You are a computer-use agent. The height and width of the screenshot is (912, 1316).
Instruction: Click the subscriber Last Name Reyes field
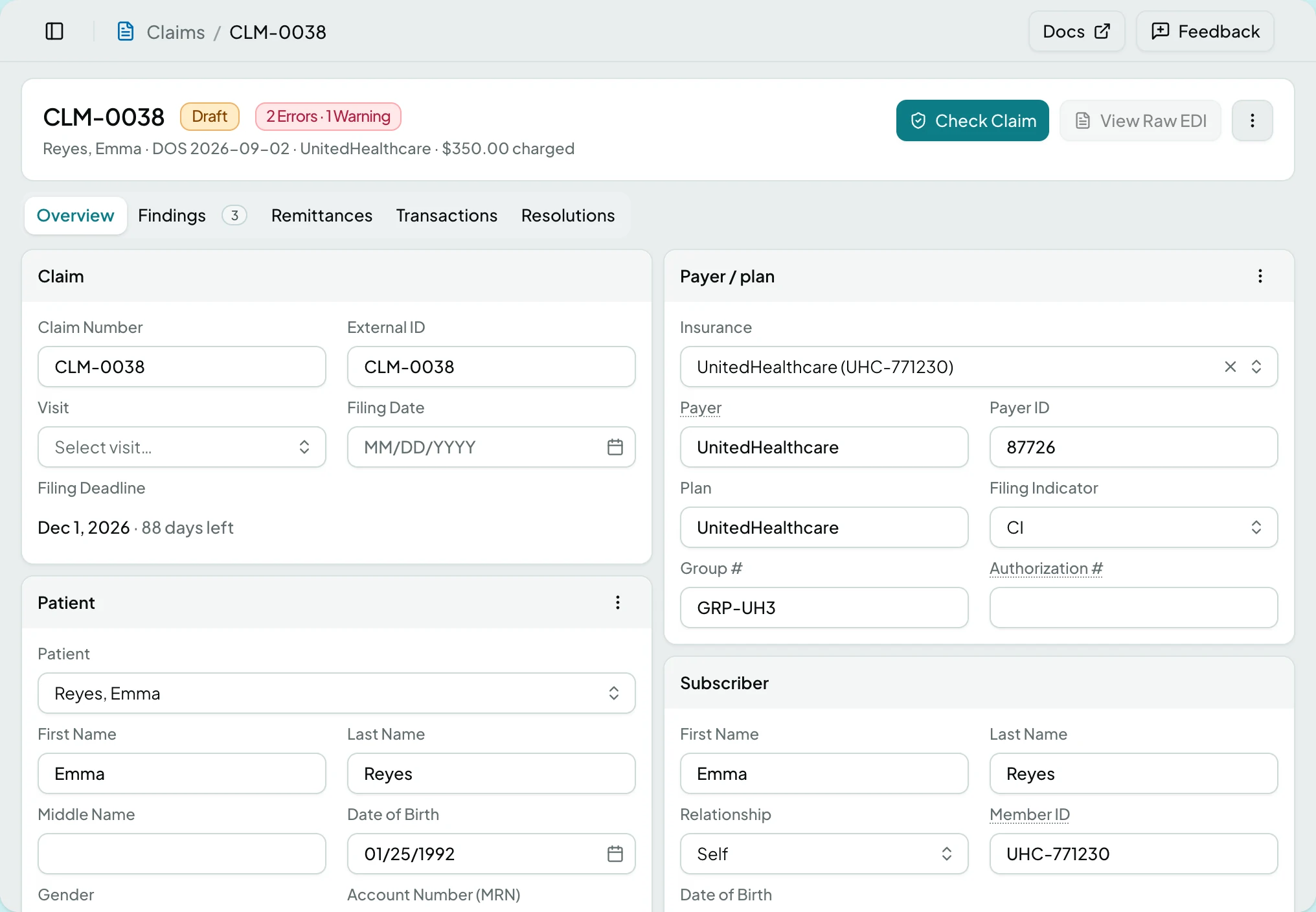click(1133, 773)
